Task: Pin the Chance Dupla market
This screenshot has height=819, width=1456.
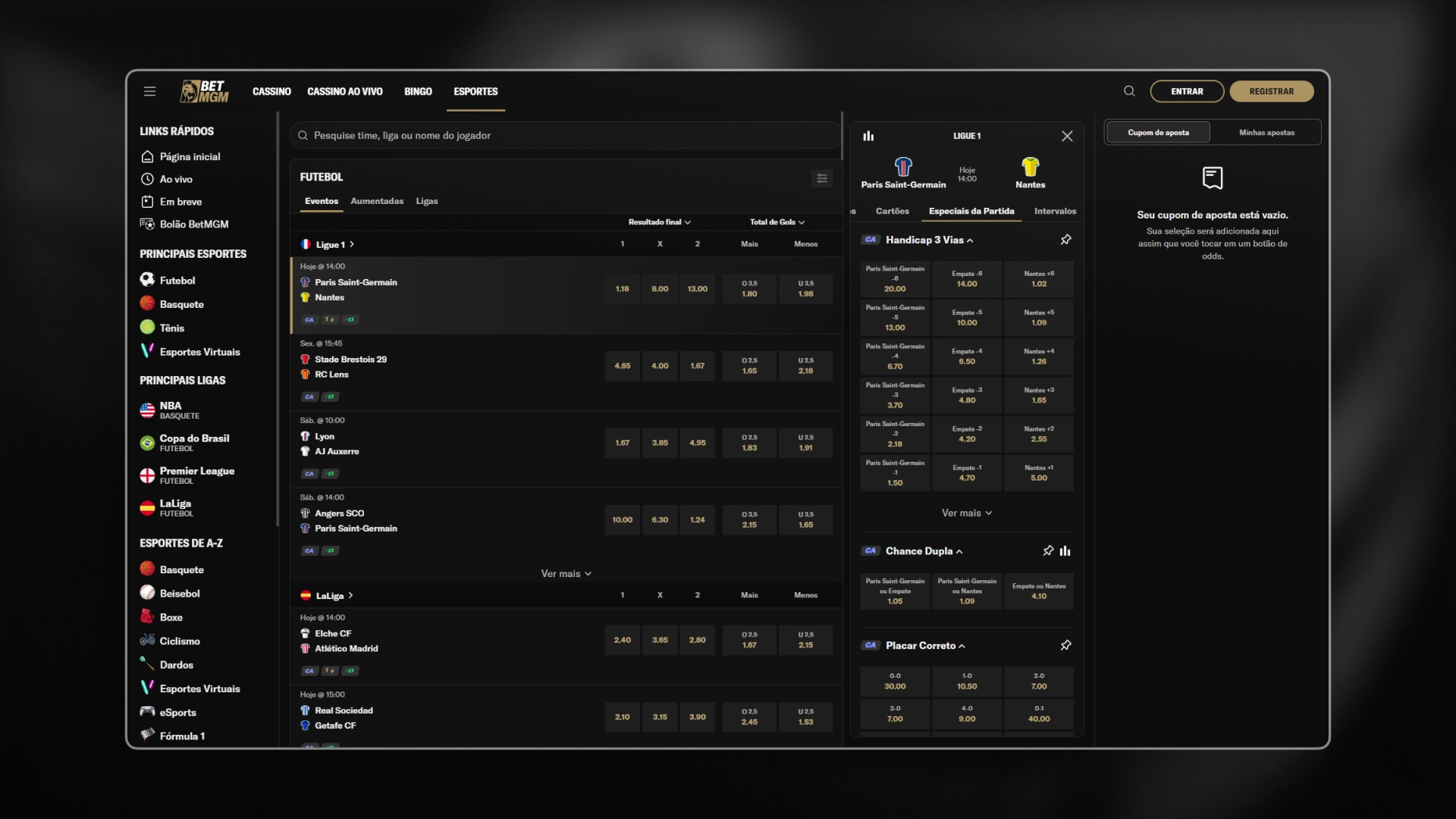Action: tap(1048, 551)
